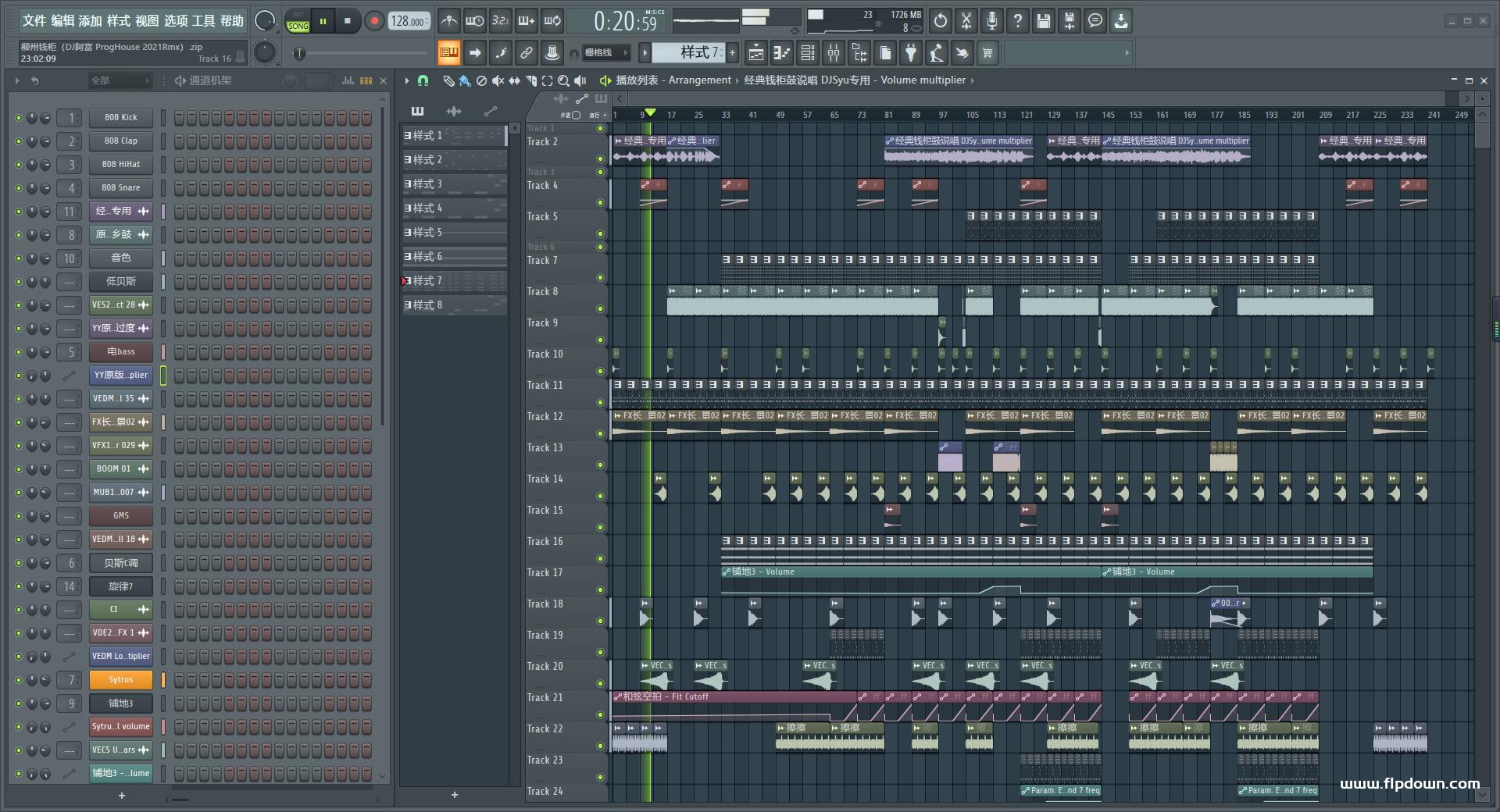Select 样式 3 in the pattern picker
Viewport: 1500px width, 812px height.
coord(454,184)
